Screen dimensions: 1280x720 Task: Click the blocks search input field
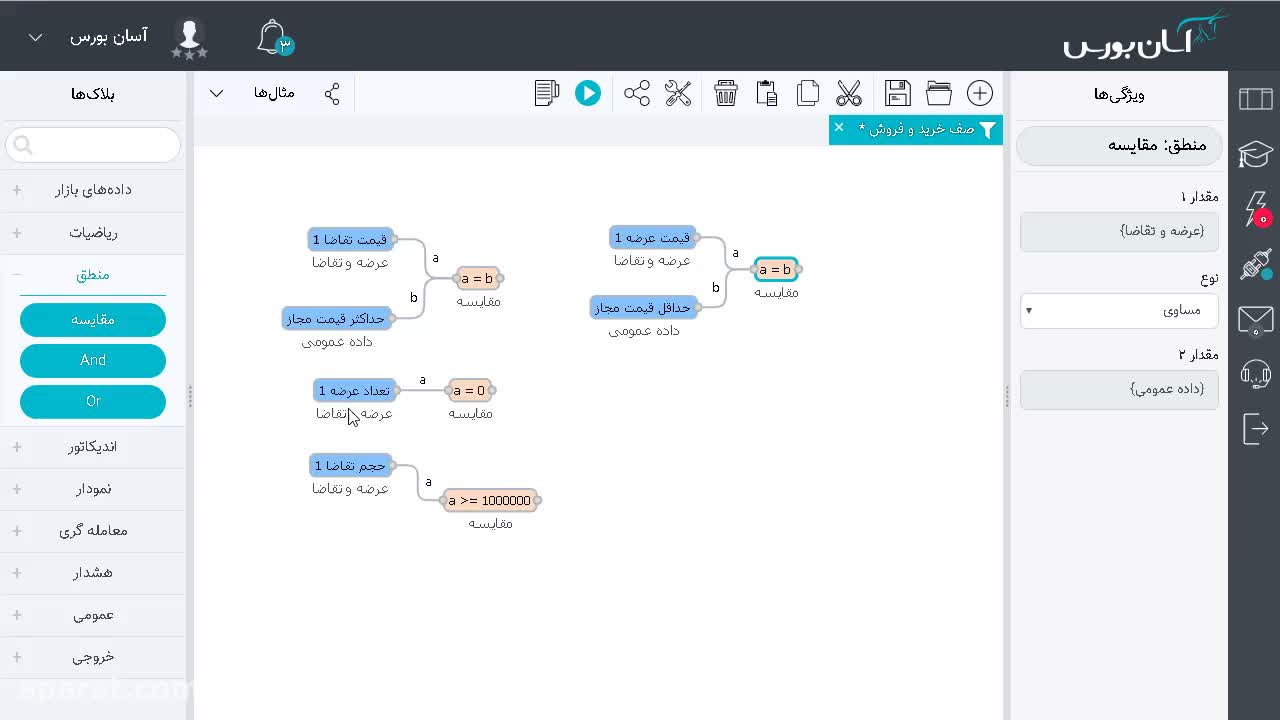[93, 145]
